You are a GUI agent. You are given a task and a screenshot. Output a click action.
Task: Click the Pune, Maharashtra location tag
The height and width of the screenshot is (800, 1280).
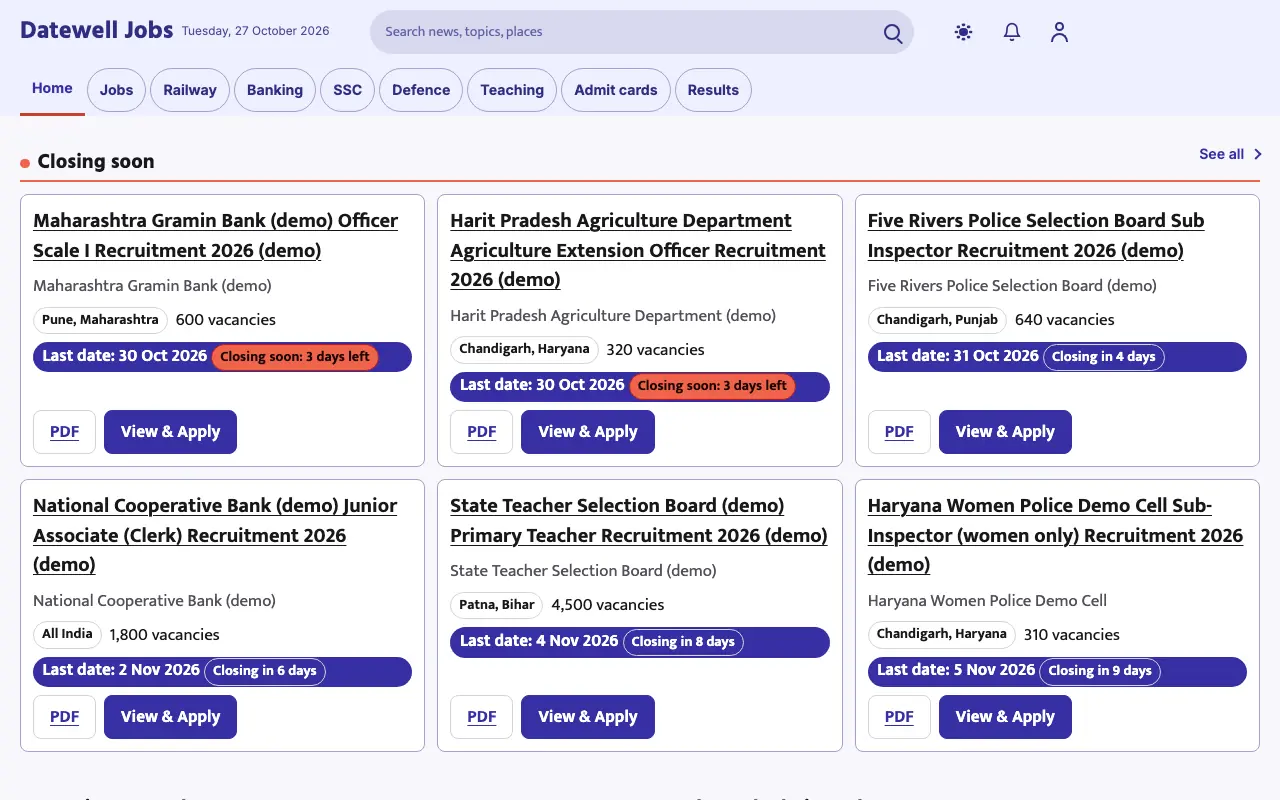click(x=100, y=320)
